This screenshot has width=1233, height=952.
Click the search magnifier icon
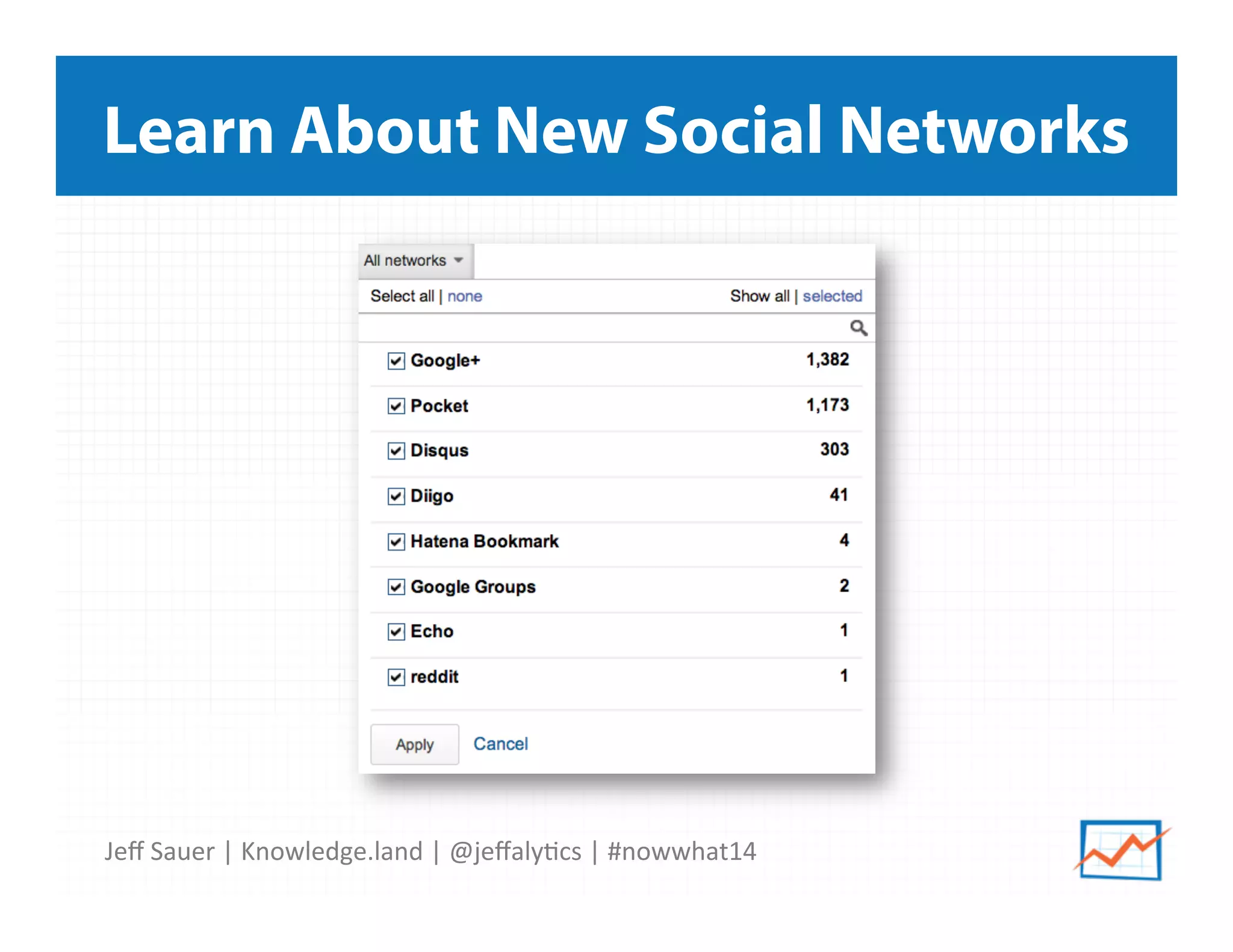(859, 328)
